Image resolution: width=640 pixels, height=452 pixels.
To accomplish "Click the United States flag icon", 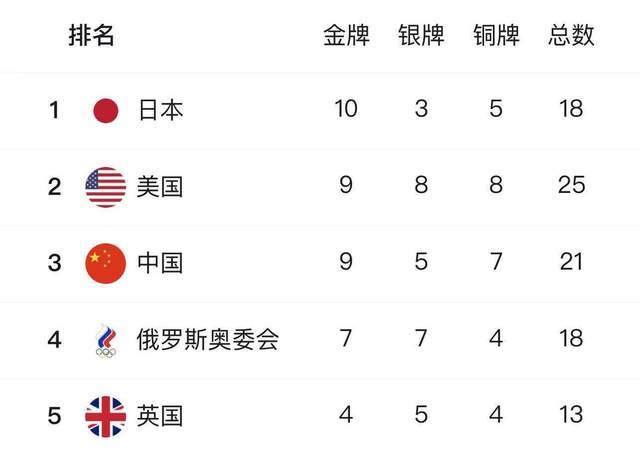I will (x=106, y=187).
